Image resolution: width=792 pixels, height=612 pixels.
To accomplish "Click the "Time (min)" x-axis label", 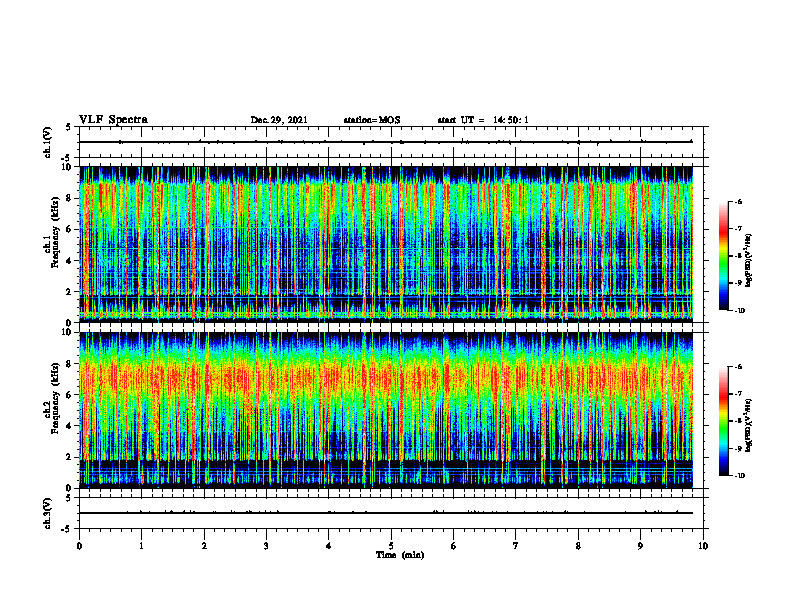I will pyautogui.click(x=400, y=555).
